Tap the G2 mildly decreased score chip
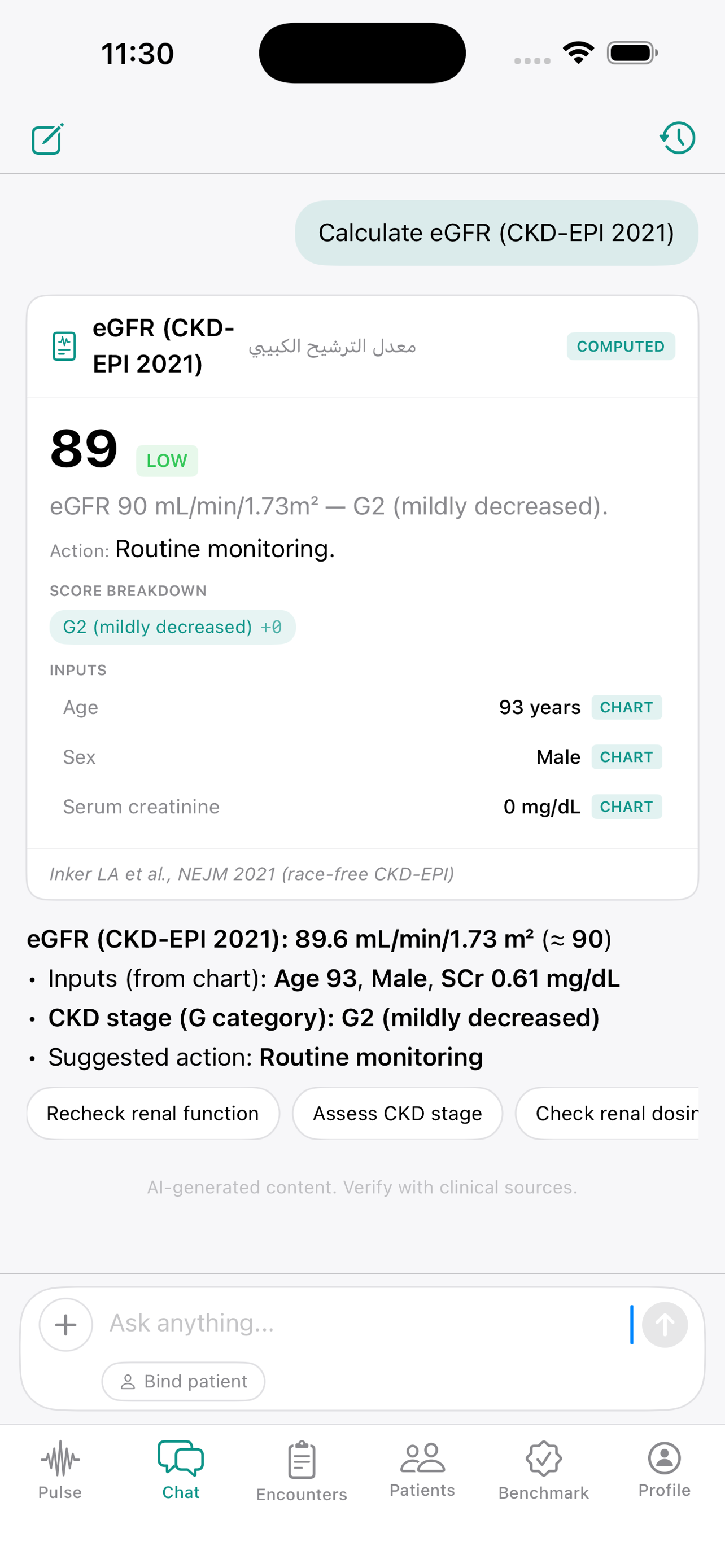This screenshot has height=1568, width=725. pos(172,627)
